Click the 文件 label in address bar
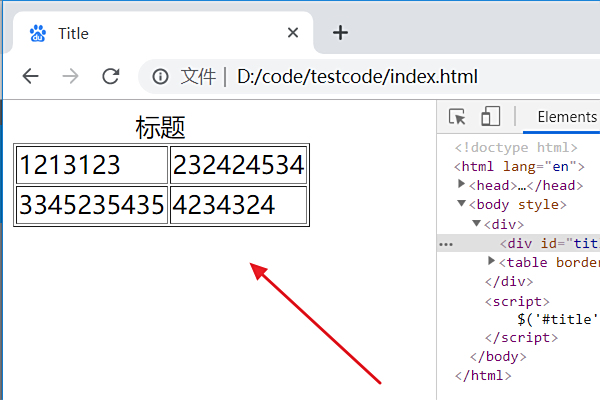Viewport: 600px width, 400px height. pos(198,77)
